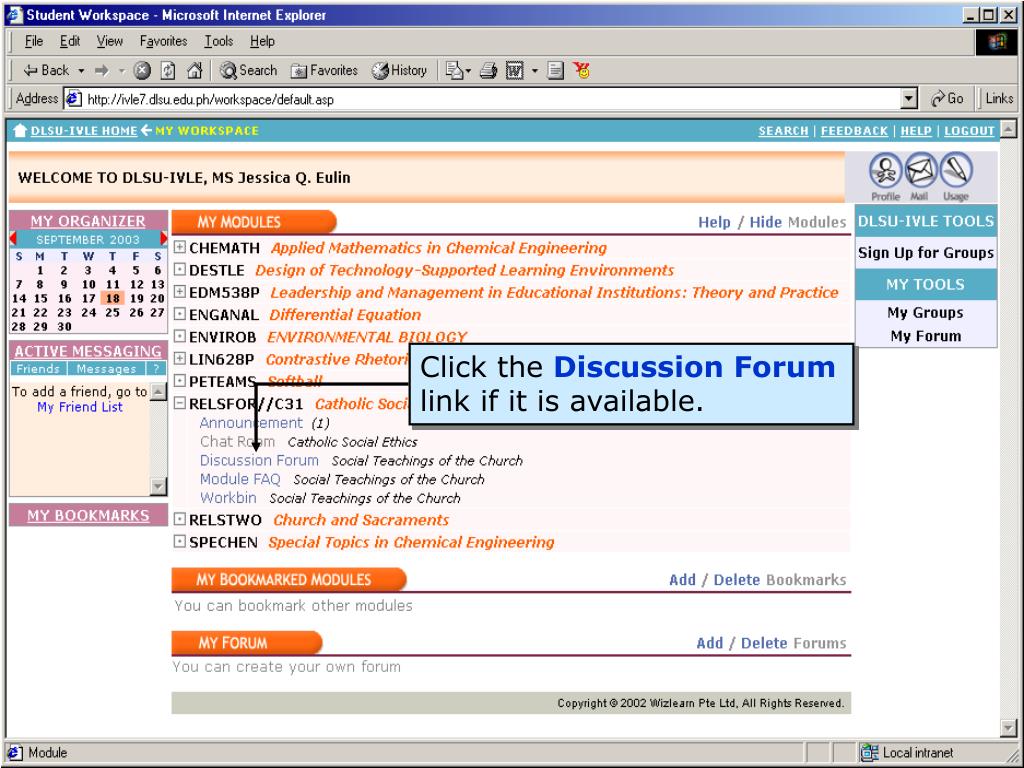The height and width of the screenshot is (768, 1024).
Task: Open the Workbin link
Action: click(228, 498)
